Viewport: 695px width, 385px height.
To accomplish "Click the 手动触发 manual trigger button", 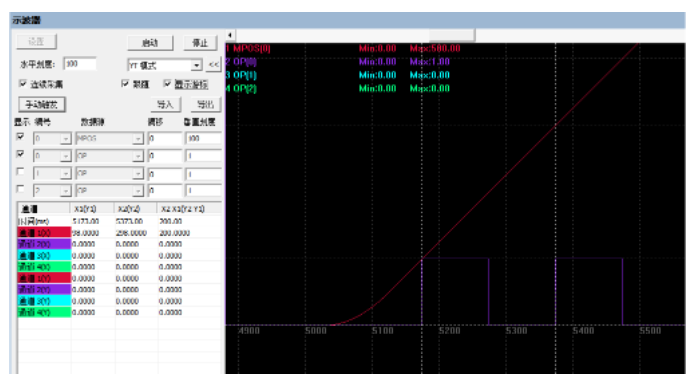I will 42,105.
